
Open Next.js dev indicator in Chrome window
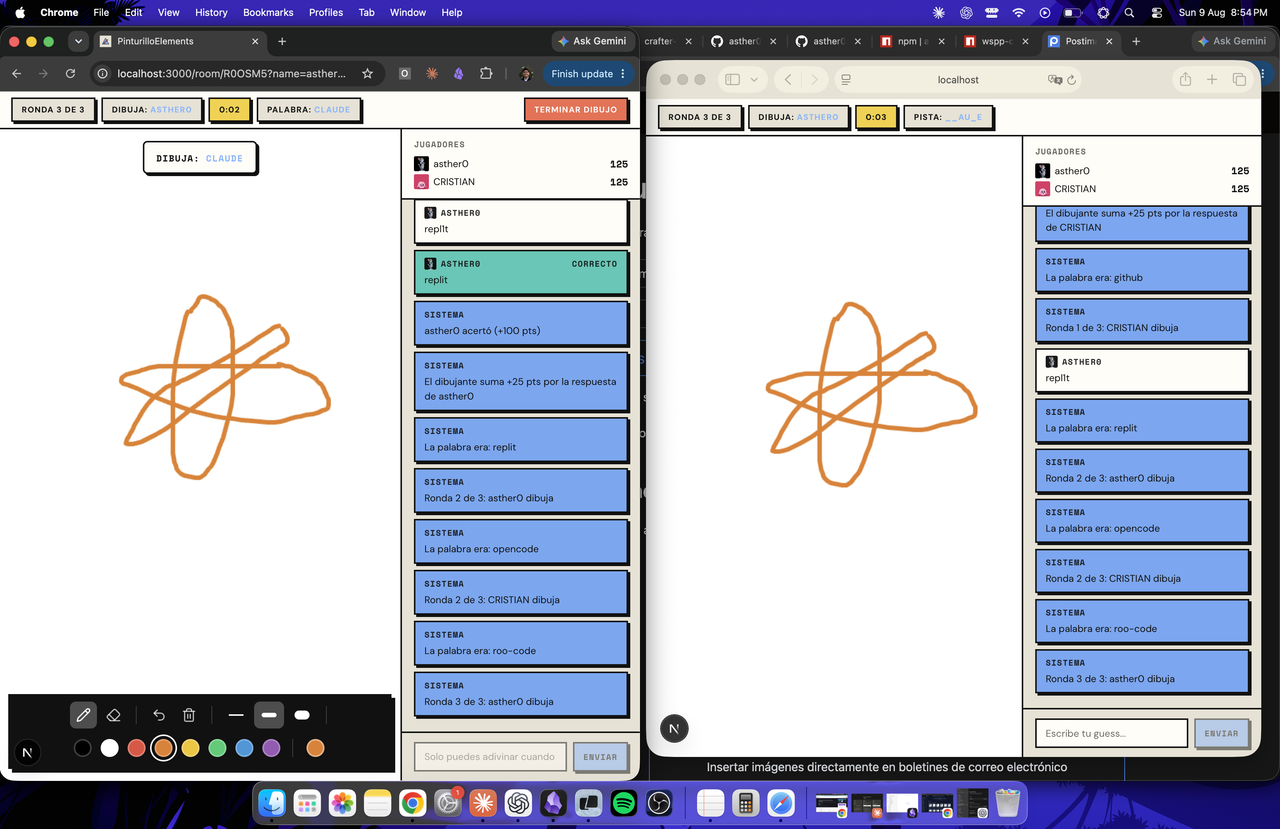click(x=28, y=752)
